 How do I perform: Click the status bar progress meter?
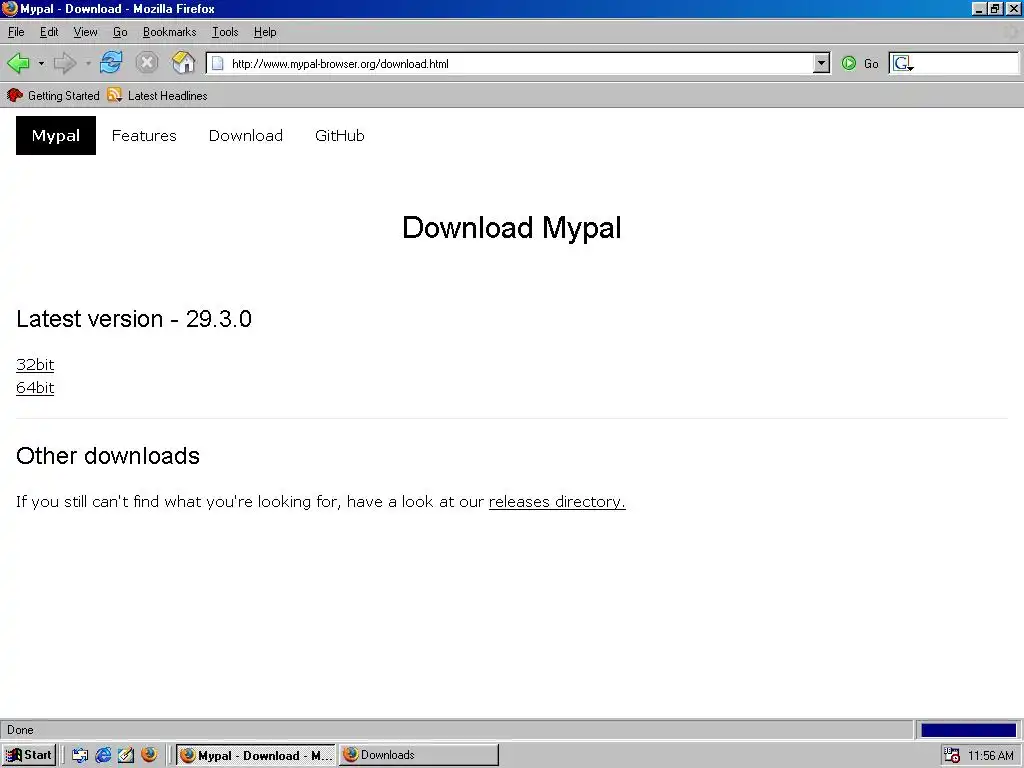[x=968, y=729]
